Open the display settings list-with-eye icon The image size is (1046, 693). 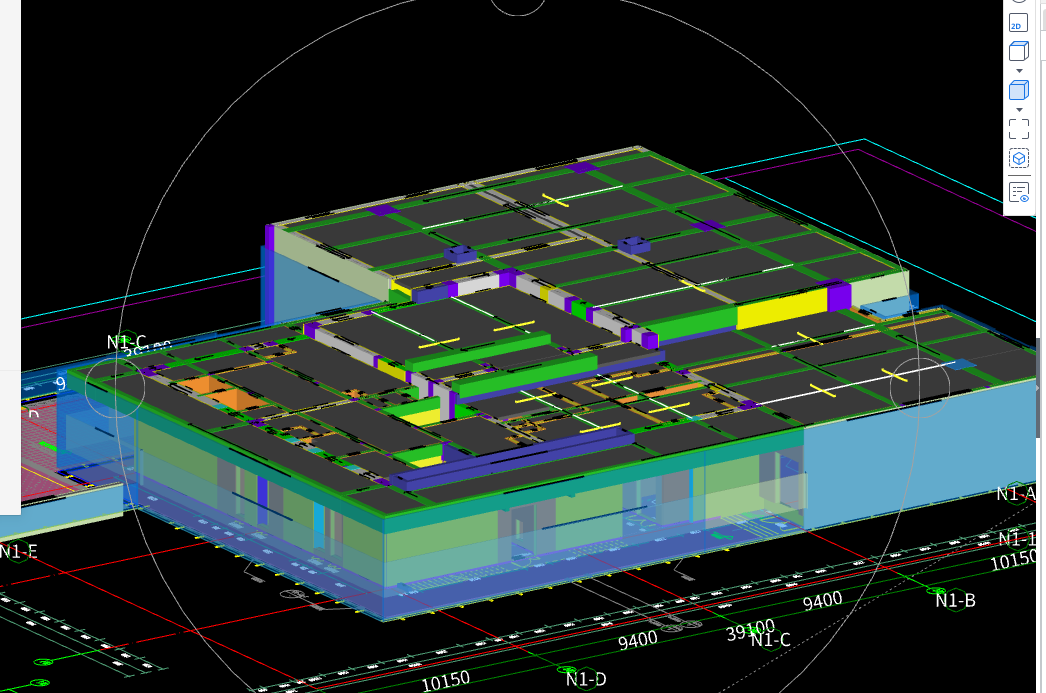pos(1019,192)
